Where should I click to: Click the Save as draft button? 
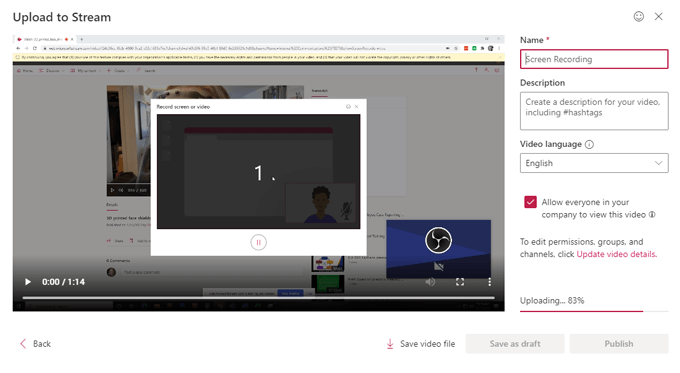click(x=515, y=344)
